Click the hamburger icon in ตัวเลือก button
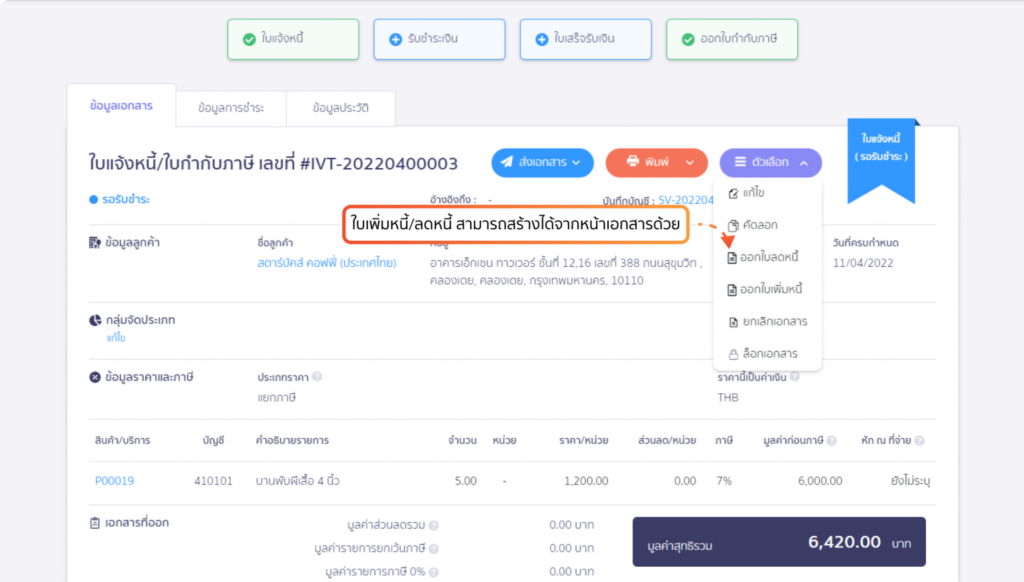Viewport: 1024px width, 582px height. [740, 162]
